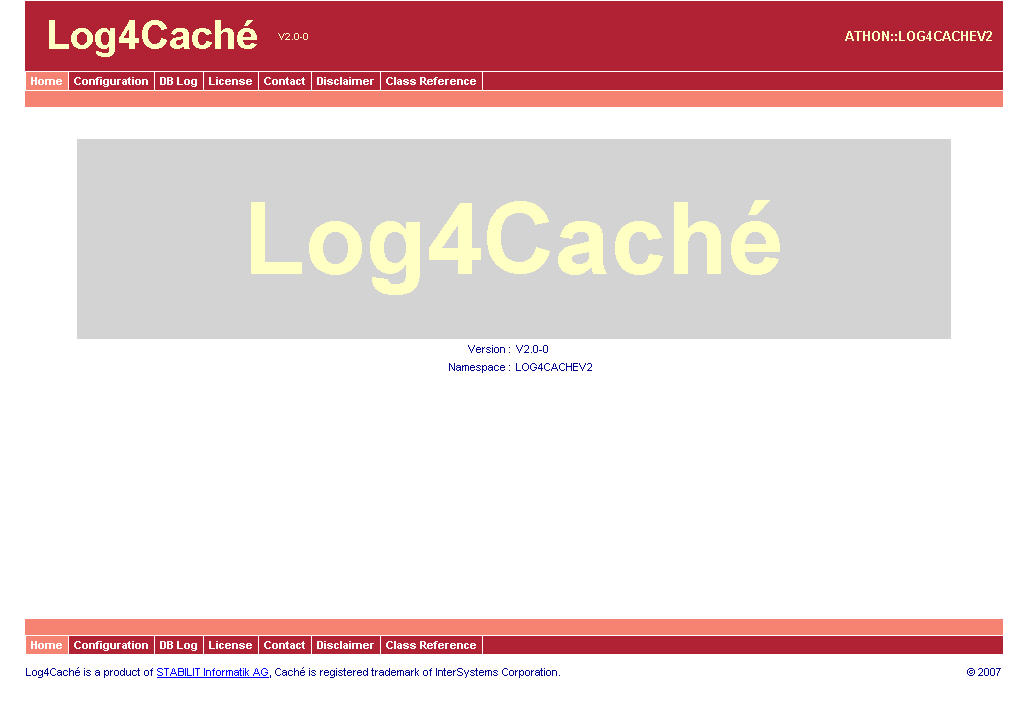Image resolution: width=1029 pixels, height=712 pixels.
Task: Select License in the footer navigation bar
Action: click(230, 645)
